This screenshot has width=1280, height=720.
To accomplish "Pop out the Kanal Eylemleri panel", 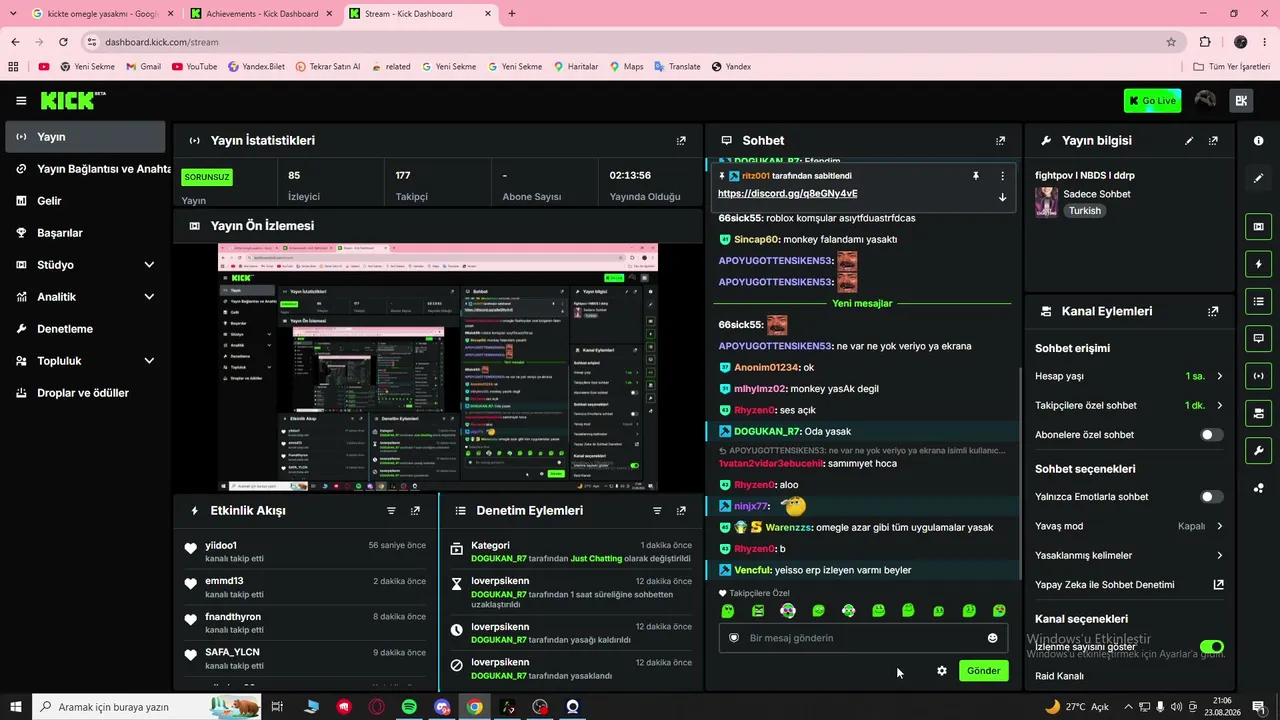I will click(1213, 311).
